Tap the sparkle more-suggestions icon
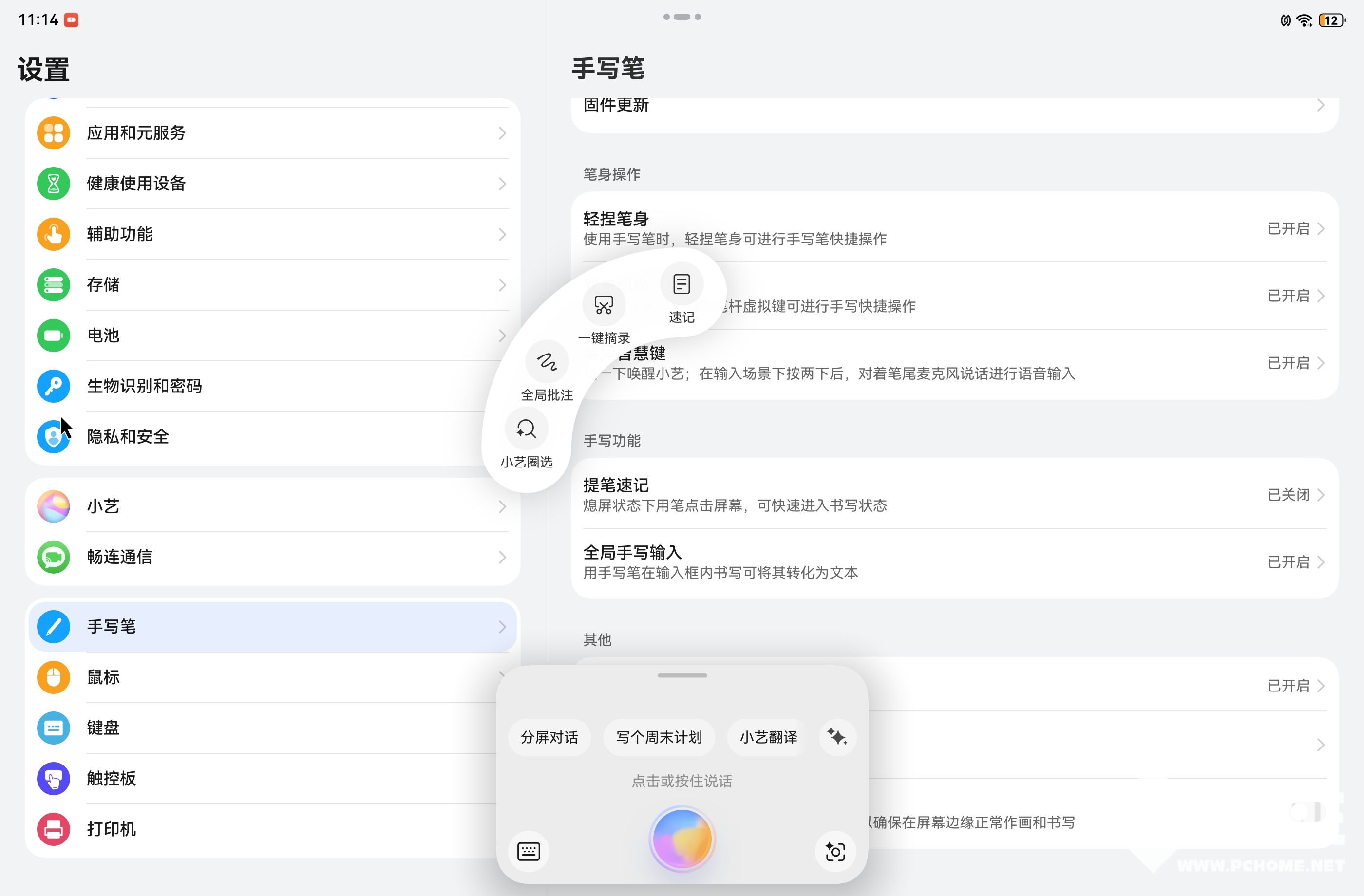Screen dimensions: 1364x896 click(837, 737)
